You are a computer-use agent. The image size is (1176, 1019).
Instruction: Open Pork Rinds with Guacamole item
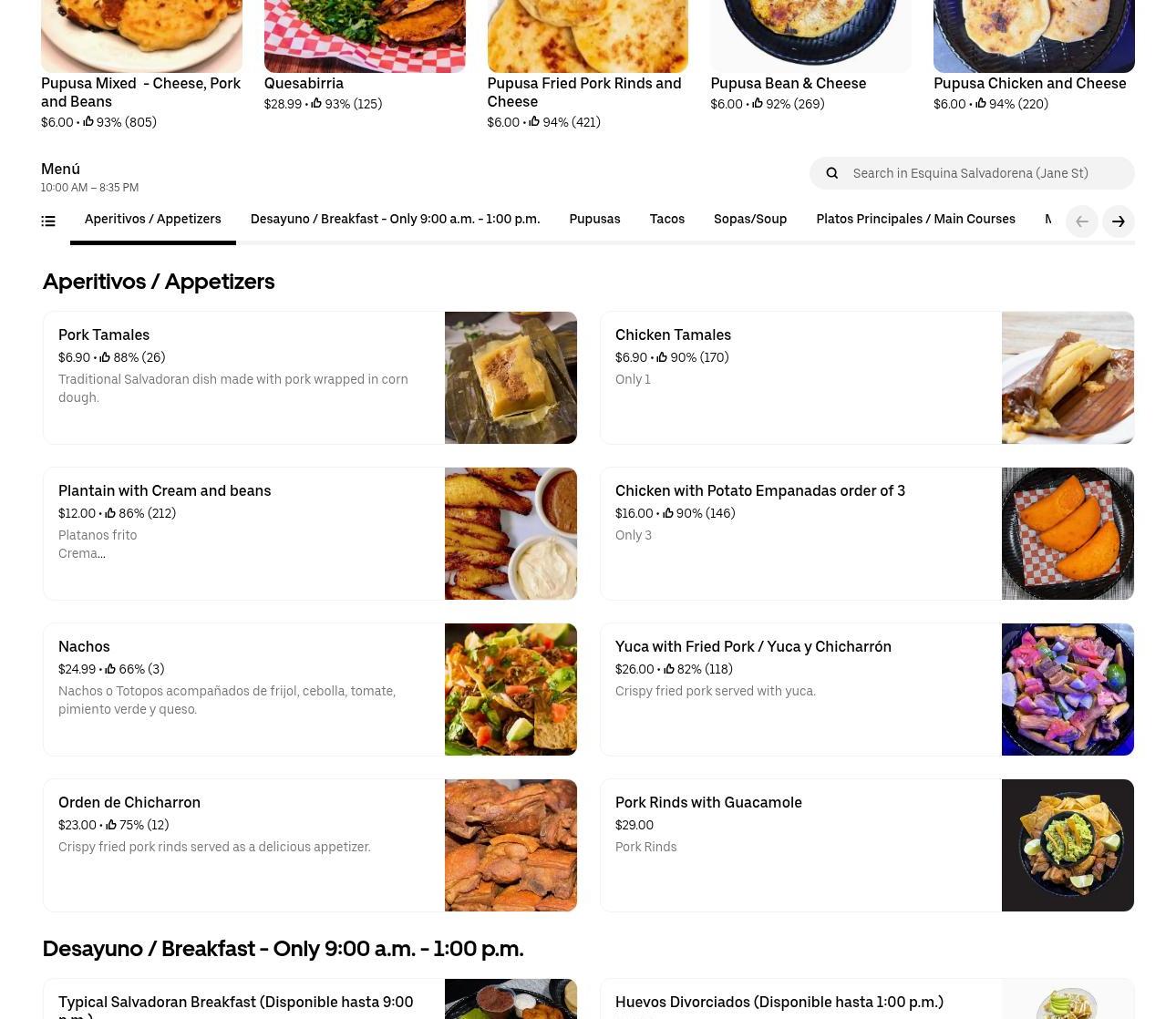(867, 846)
